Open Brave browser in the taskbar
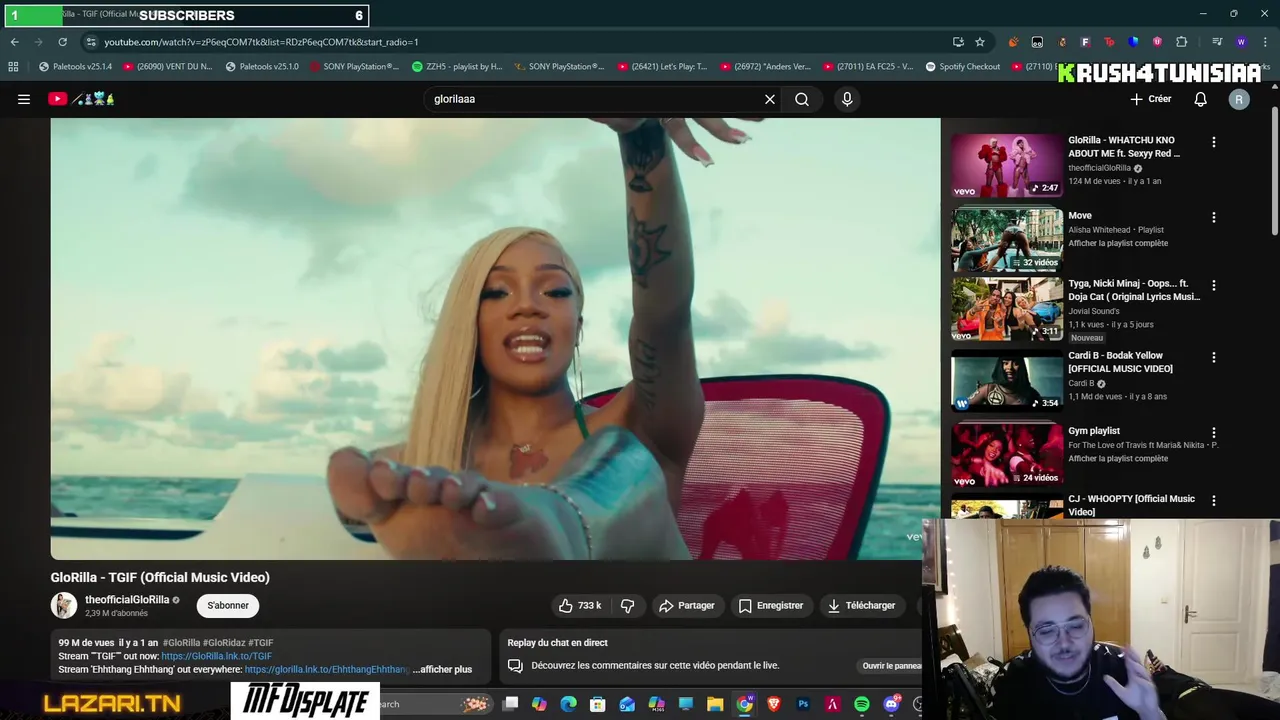This screenshot has height=720, width=1280. click(x=773, y=704)
